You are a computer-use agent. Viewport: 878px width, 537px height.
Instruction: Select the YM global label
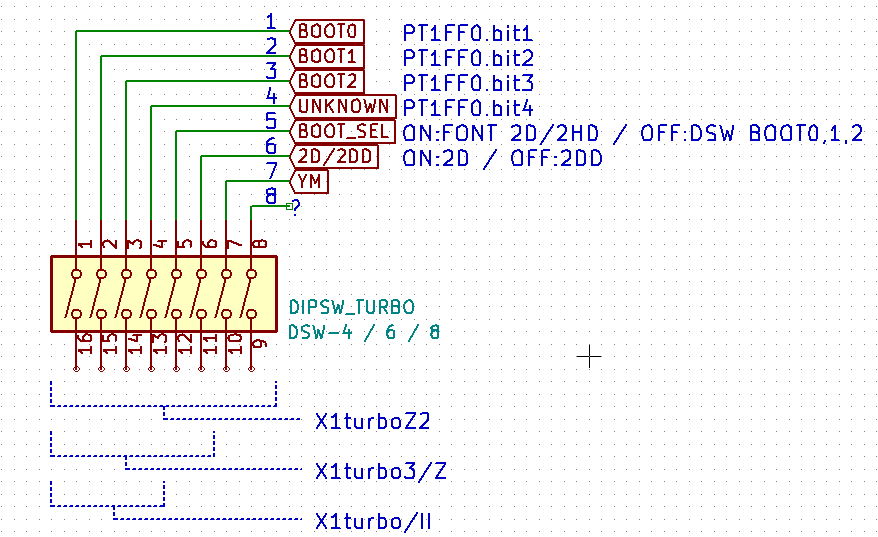pyautogui.click(x=309, y=181)
